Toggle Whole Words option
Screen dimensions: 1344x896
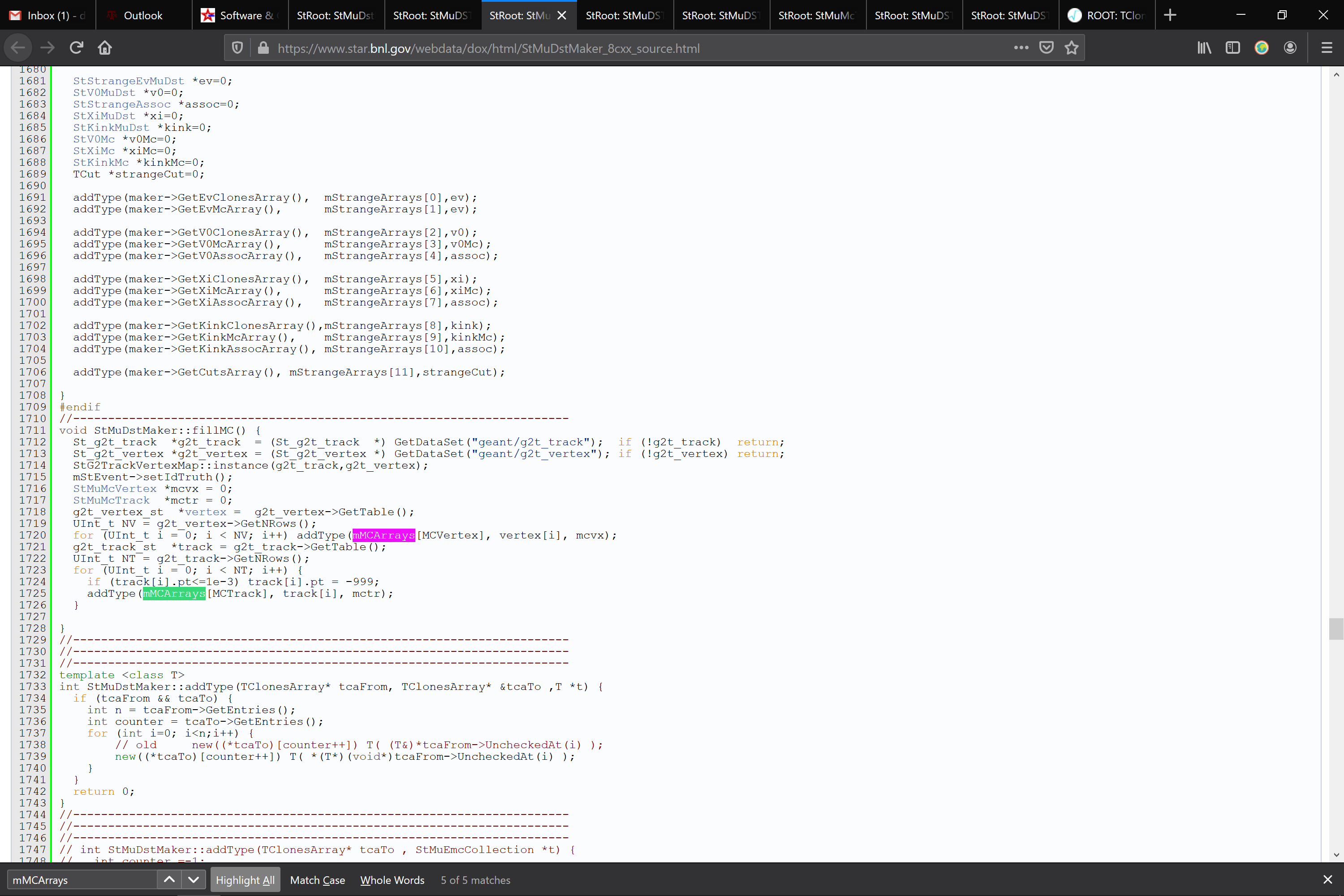pos(392,880)
